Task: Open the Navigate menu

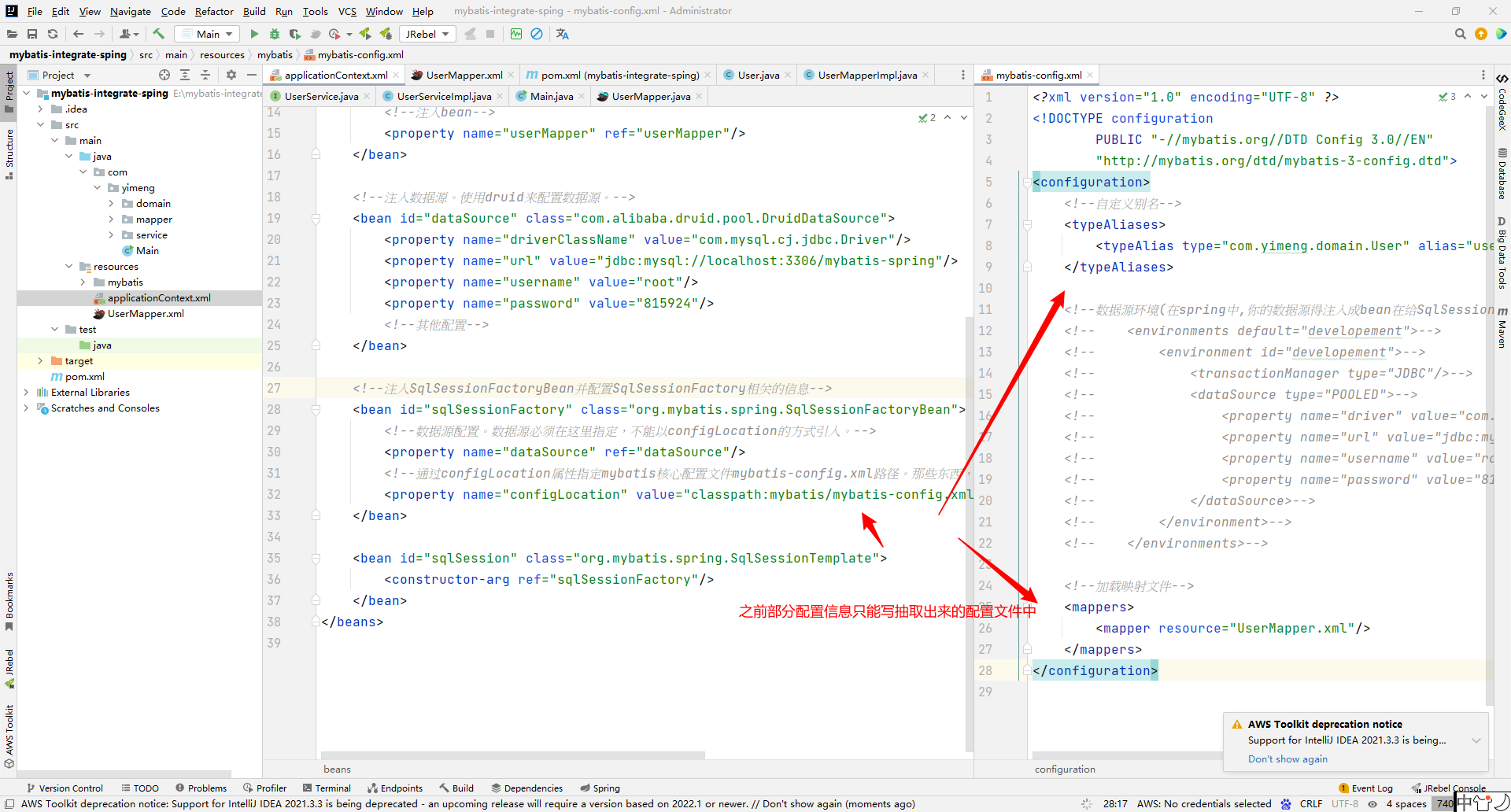Action: click(130, 11)
